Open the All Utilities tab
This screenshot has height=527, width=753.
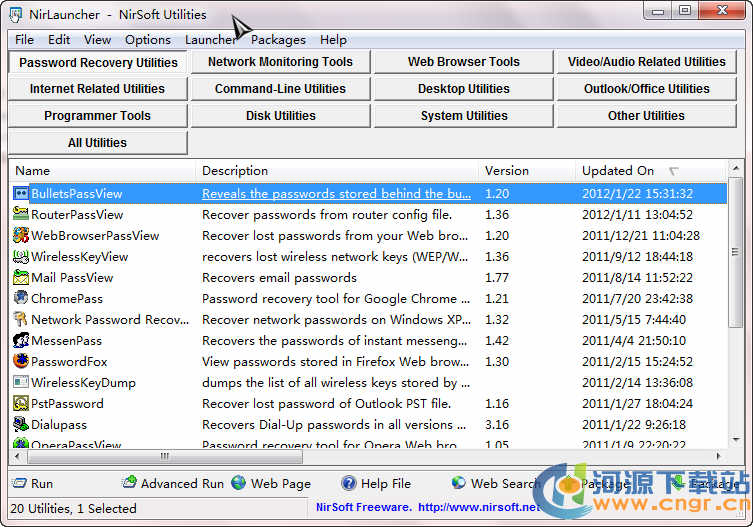pos(97,143)
